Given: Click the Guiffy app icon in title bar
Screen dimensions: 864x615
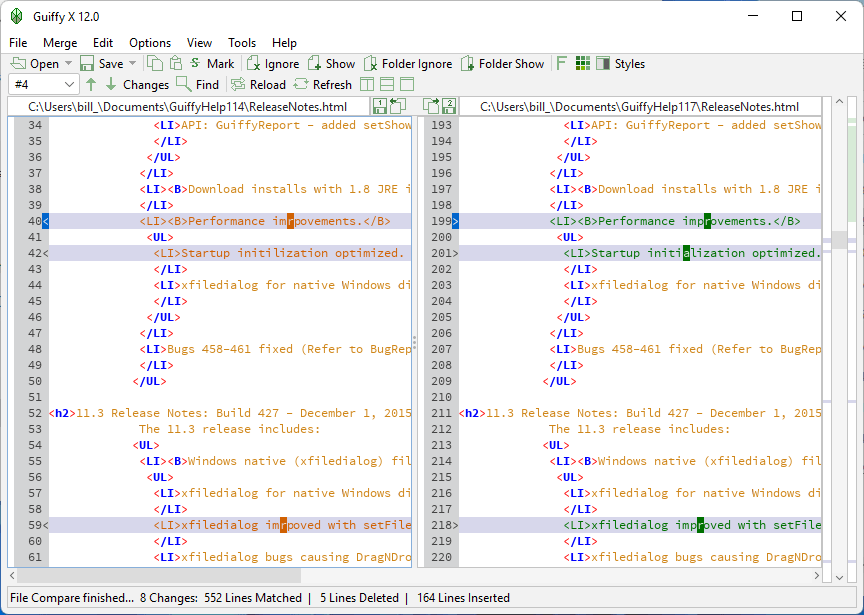Looking at the screenshot, I should [x=17, y=17].
